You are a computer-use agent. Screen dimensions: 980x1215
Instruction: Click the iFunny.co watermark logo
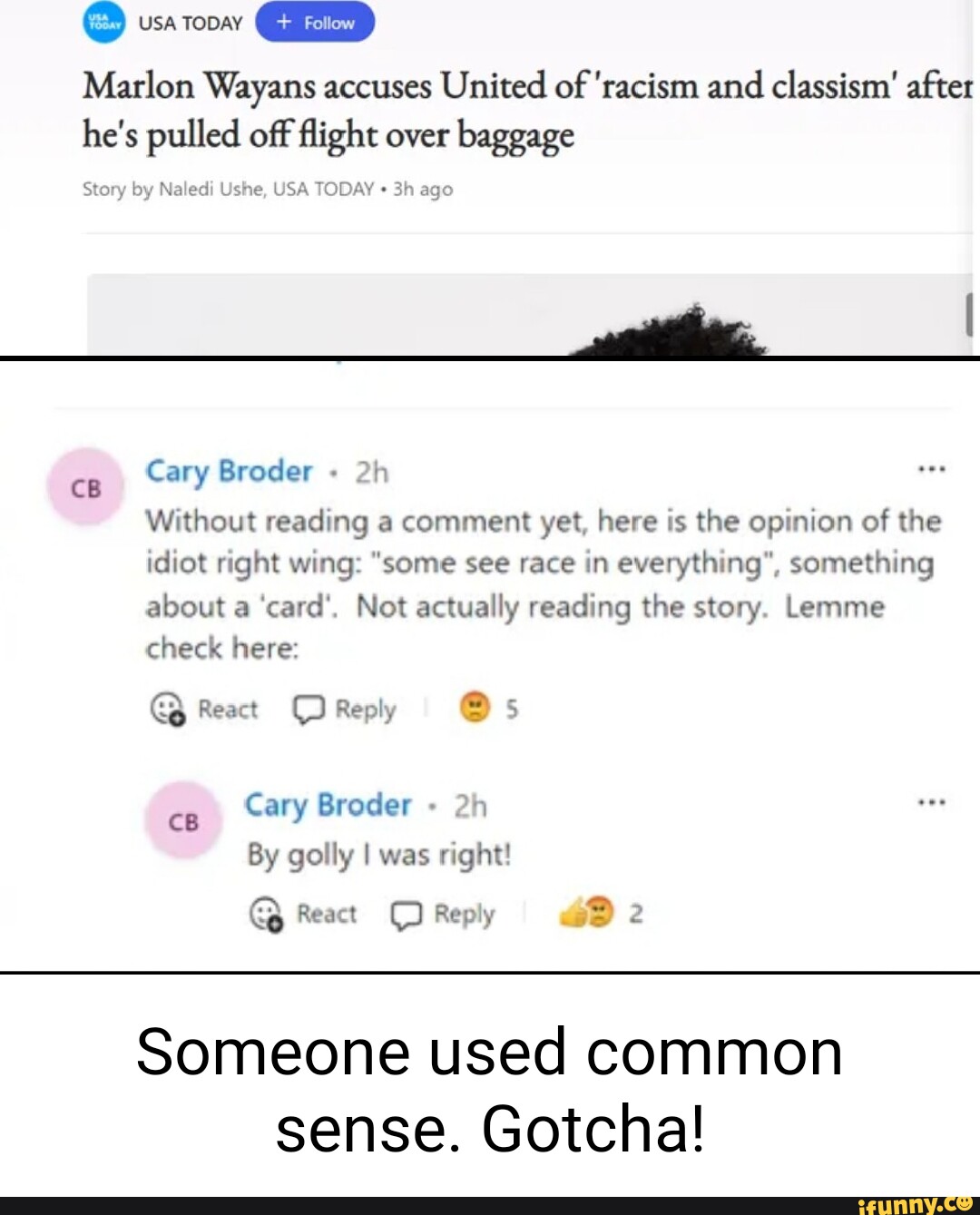coord(916,1205)
